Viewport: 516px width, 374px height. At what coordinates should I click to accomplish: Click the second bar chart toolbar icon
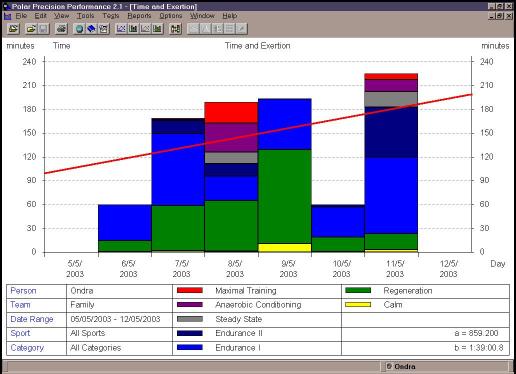coord(157,29)
